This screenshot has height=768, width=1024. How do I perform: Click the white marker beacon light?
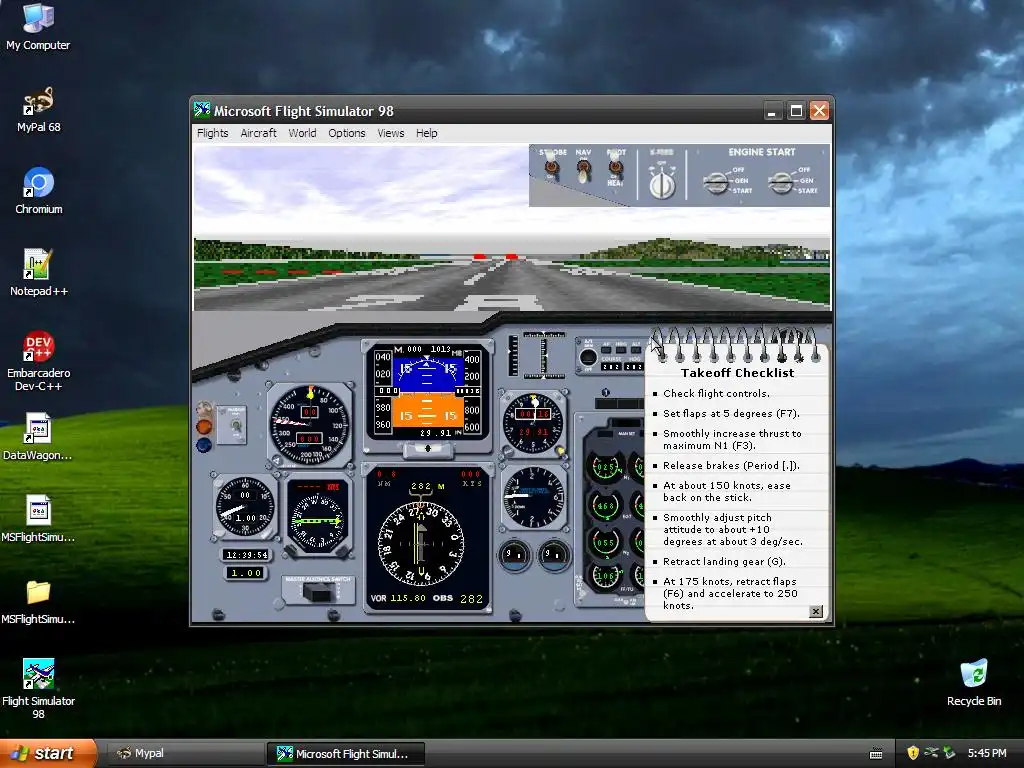pos(204,409)
